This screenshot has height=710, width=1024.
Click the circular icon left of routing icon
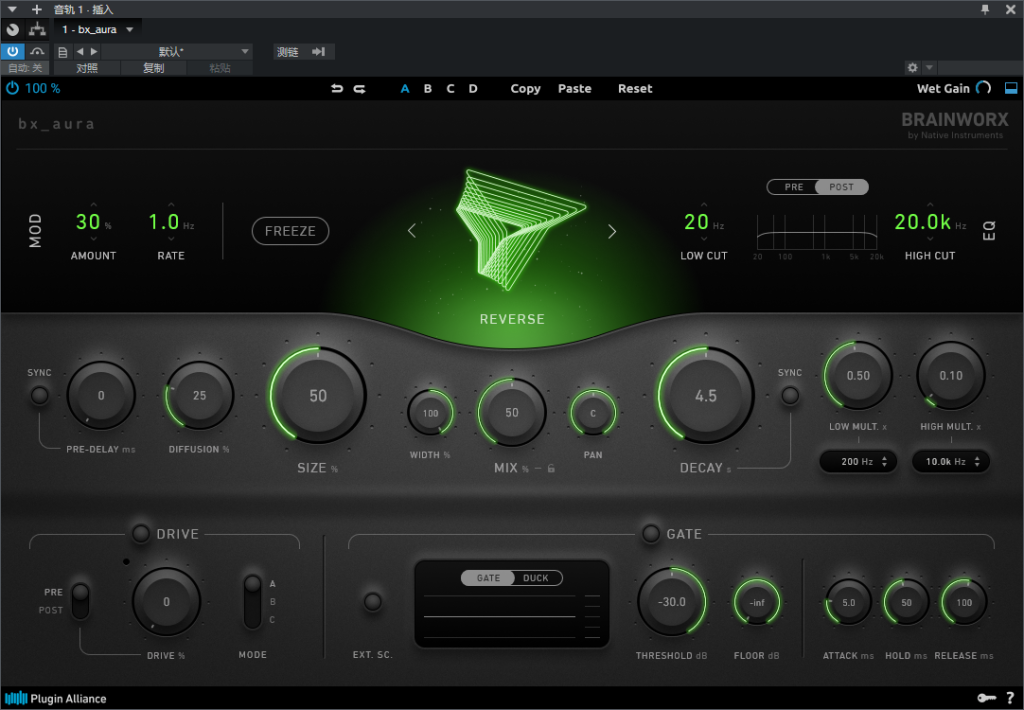point(12,29)
